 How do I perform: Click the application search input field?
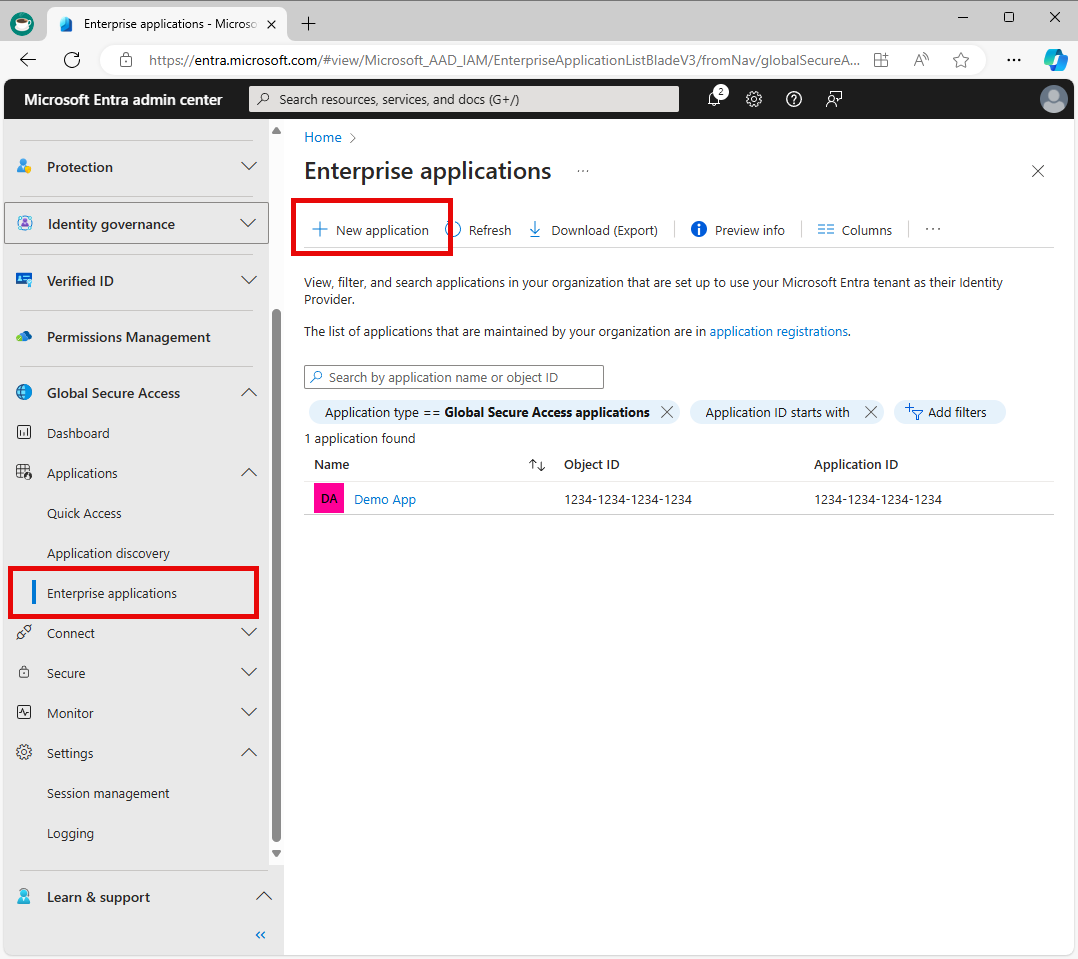[x=453, y=377]
